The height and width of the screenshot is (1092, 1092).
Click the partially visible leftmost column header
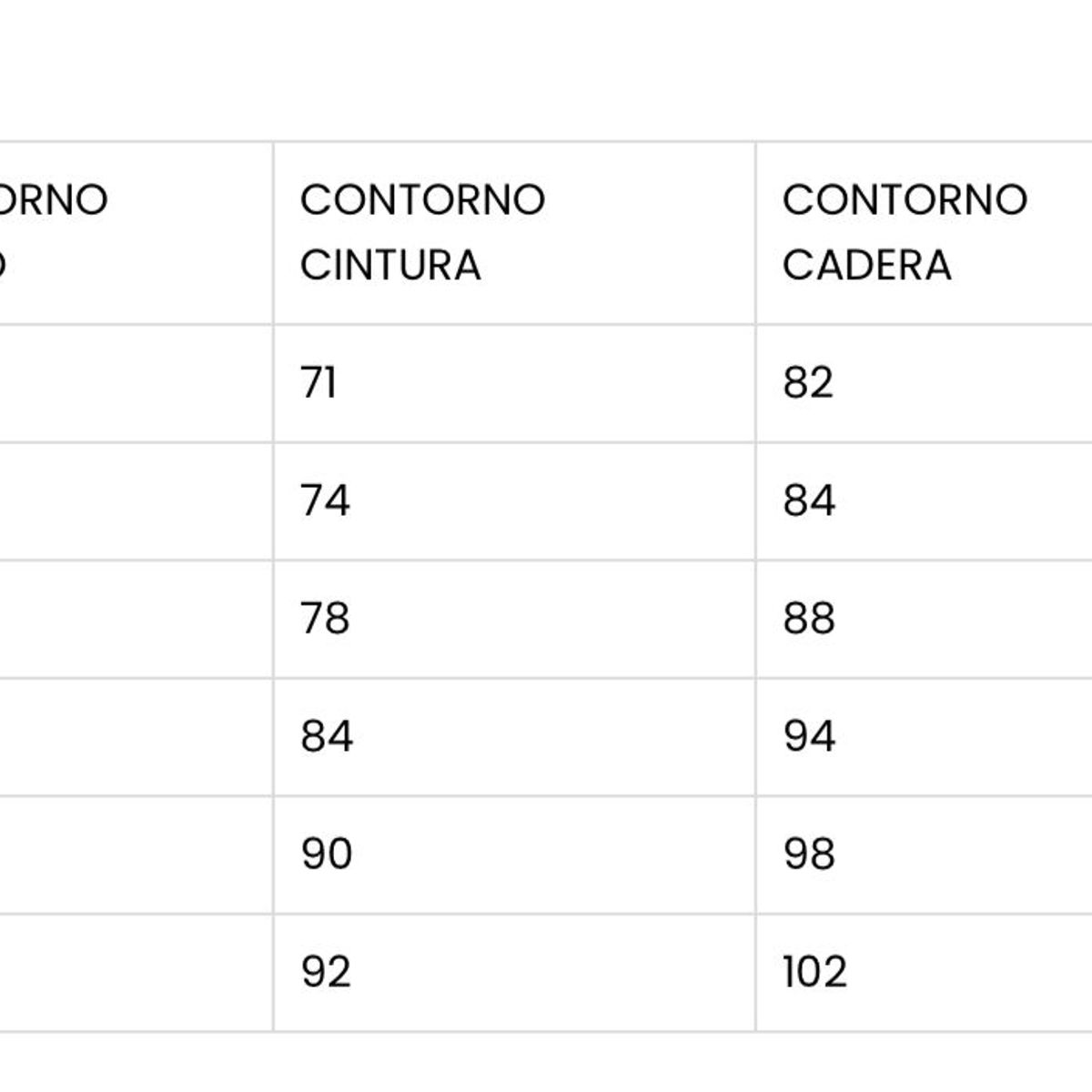(x=55, y=232)
